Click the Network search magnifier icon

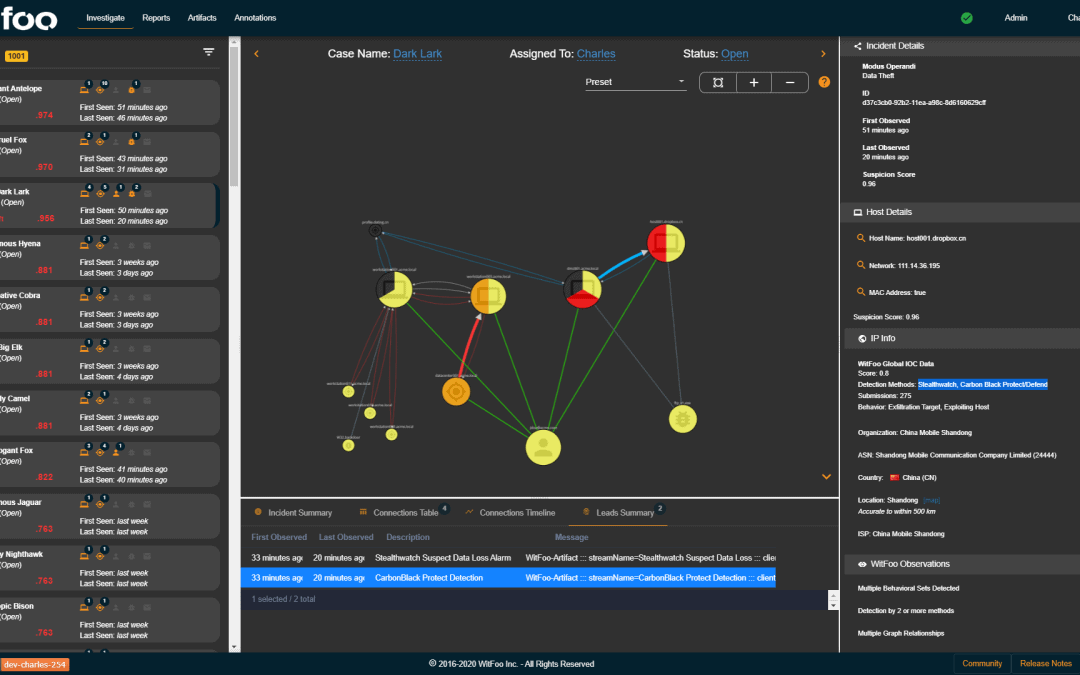click(860, 264)
